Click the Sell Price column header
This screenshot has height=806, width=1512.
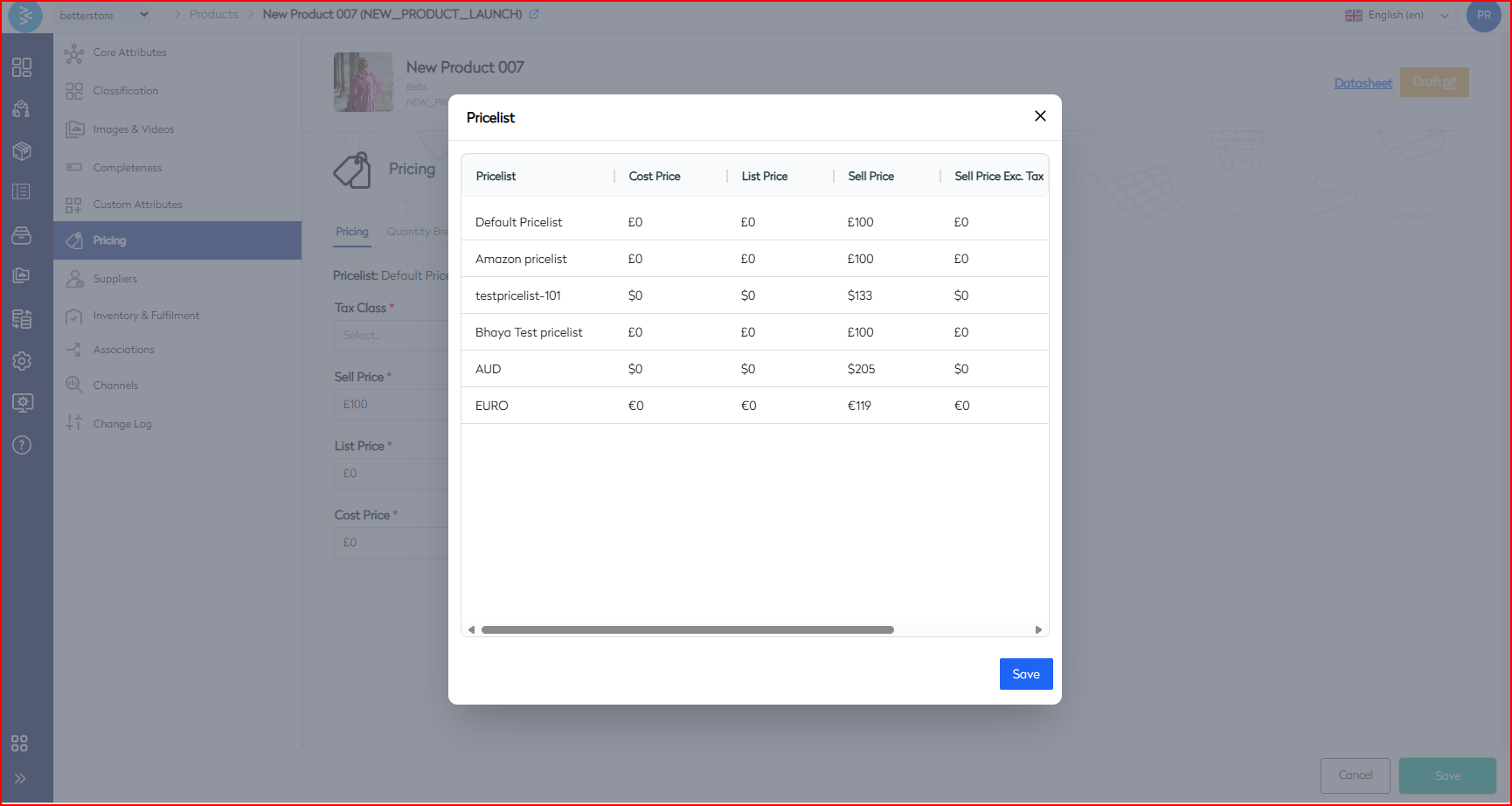[x=870, y=176]
